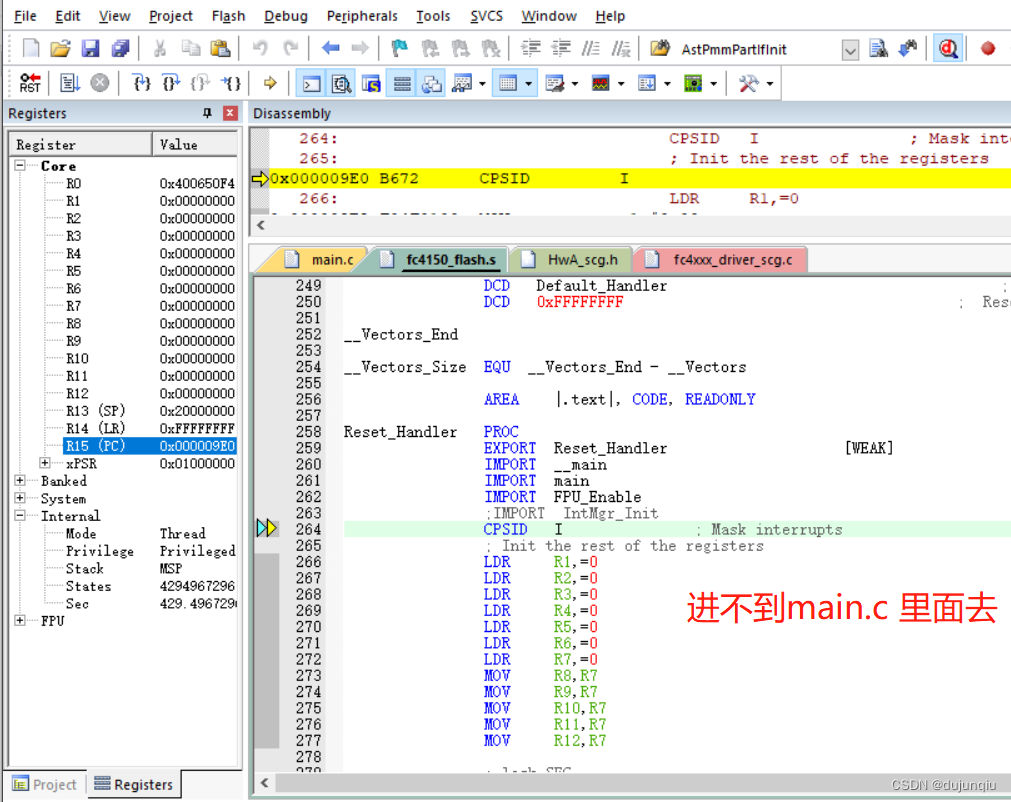The height and width of the screenshot is (802, 1011).
Task: Click the Value column header
Action: (195, 144)
